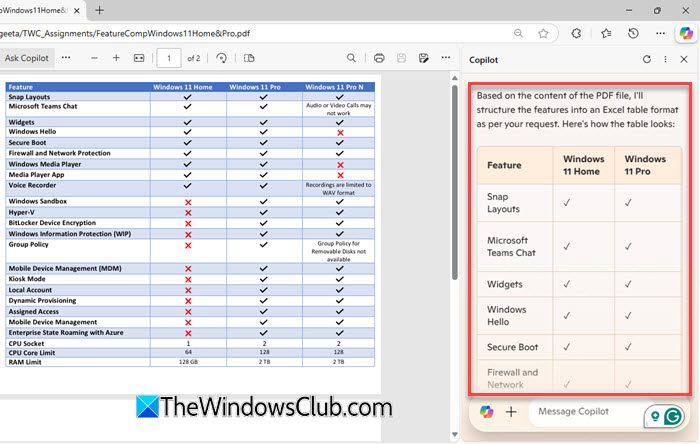Print the PDF document
This screenshot has width=700, height=444.
pyautogui.click(x=379, y=58)
